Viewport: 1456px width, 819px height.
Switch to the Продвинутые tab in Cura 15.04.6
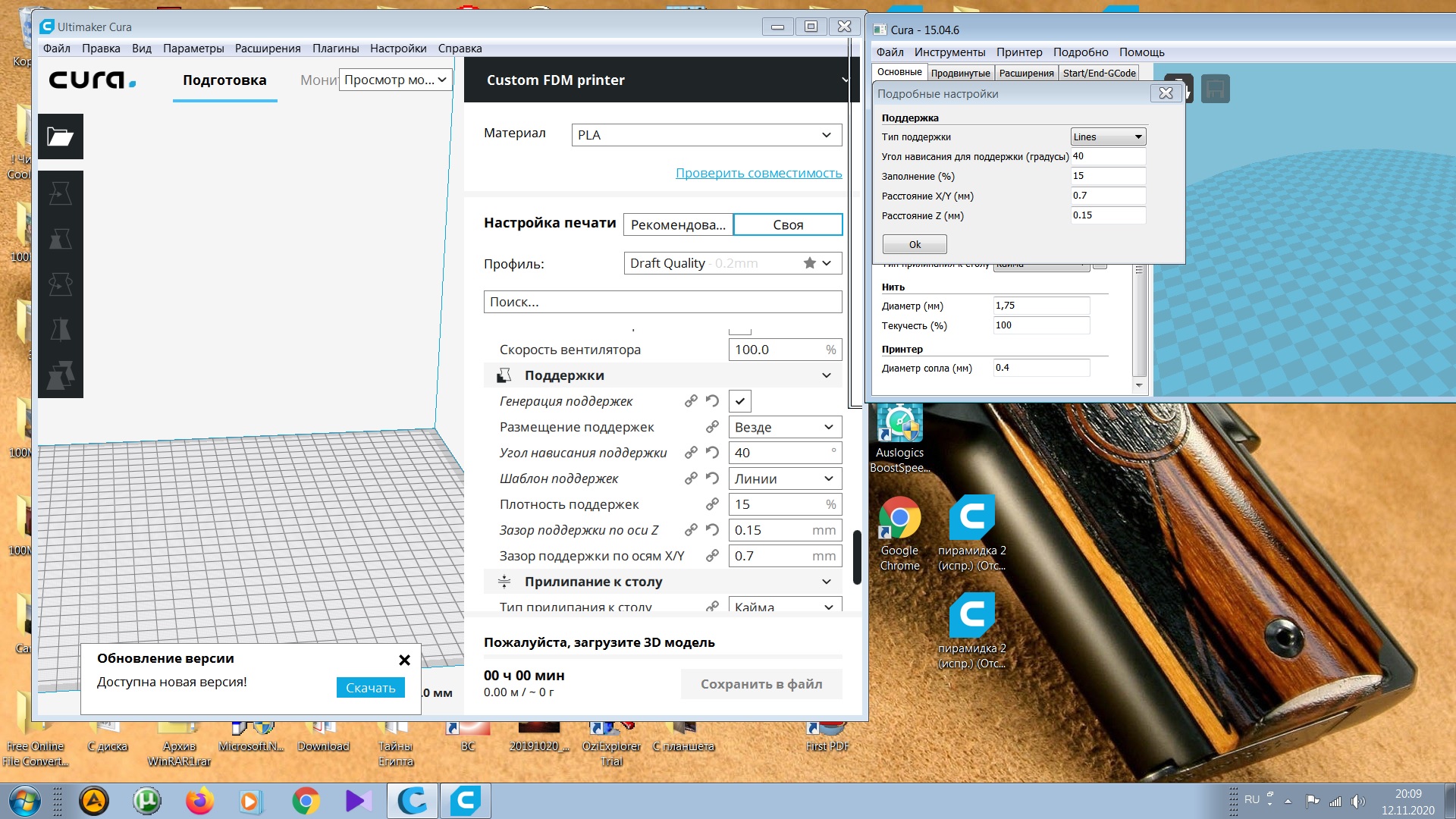click(960, 73)
